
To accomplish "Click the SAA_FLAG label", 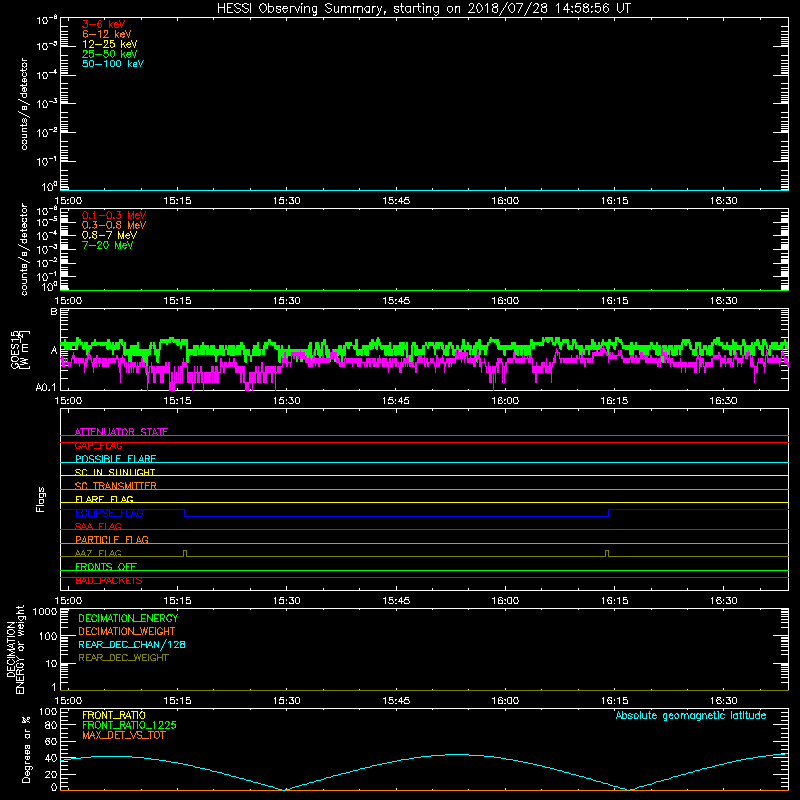I will point(98,526).
